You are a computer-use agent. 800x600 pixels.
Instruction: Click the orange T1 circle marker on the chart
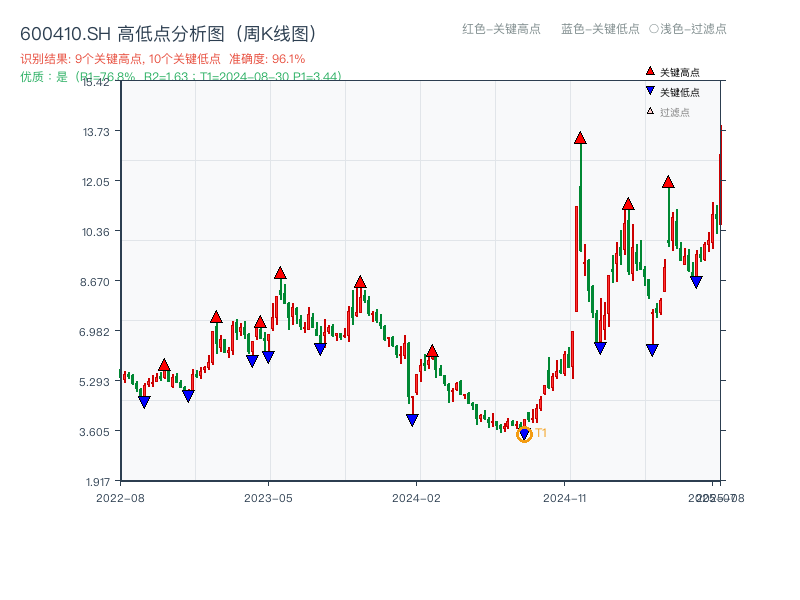(524, 434)
